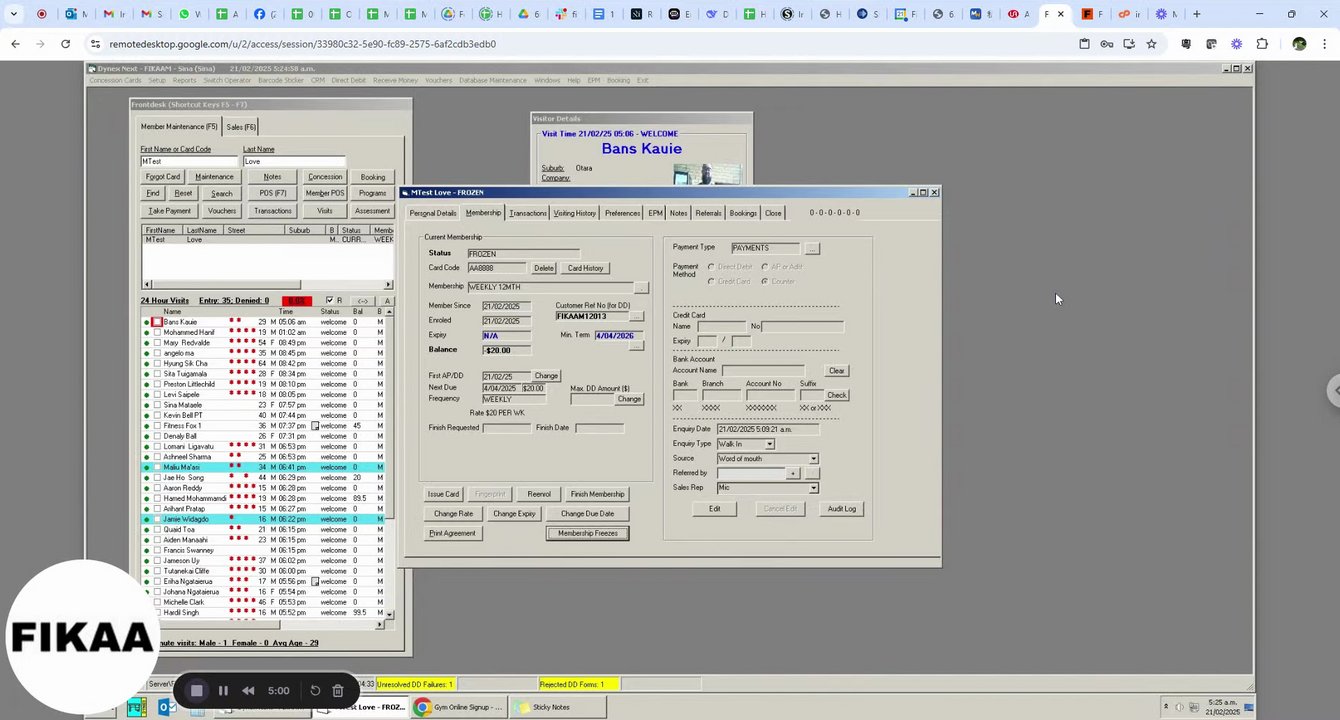Viewport: 1340px width, 720px height.
Task: Click the Take Payment button
Action: 169,211
